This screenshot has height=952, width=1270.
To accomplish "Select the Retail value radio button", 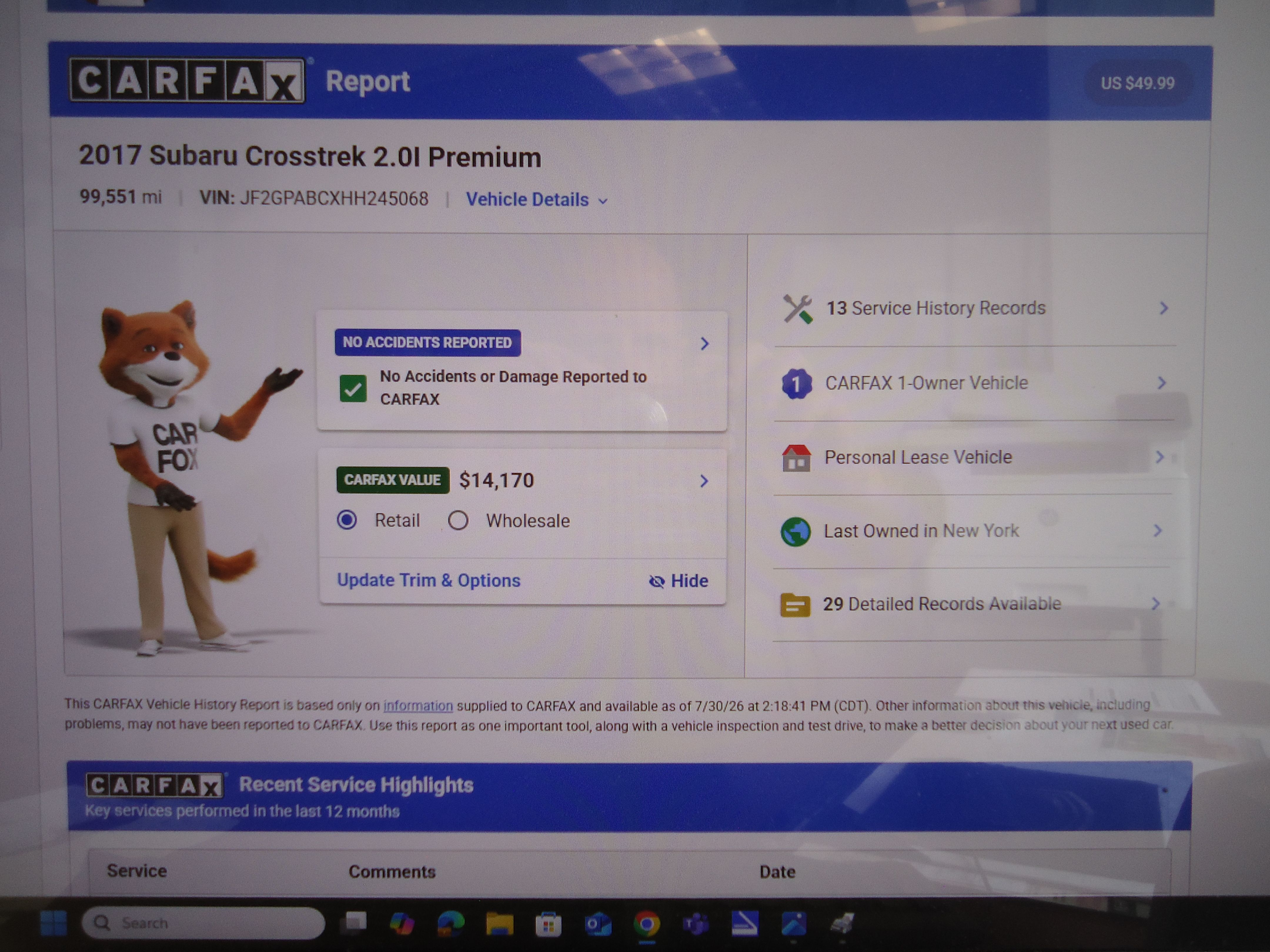I will (x=347, y=520).
